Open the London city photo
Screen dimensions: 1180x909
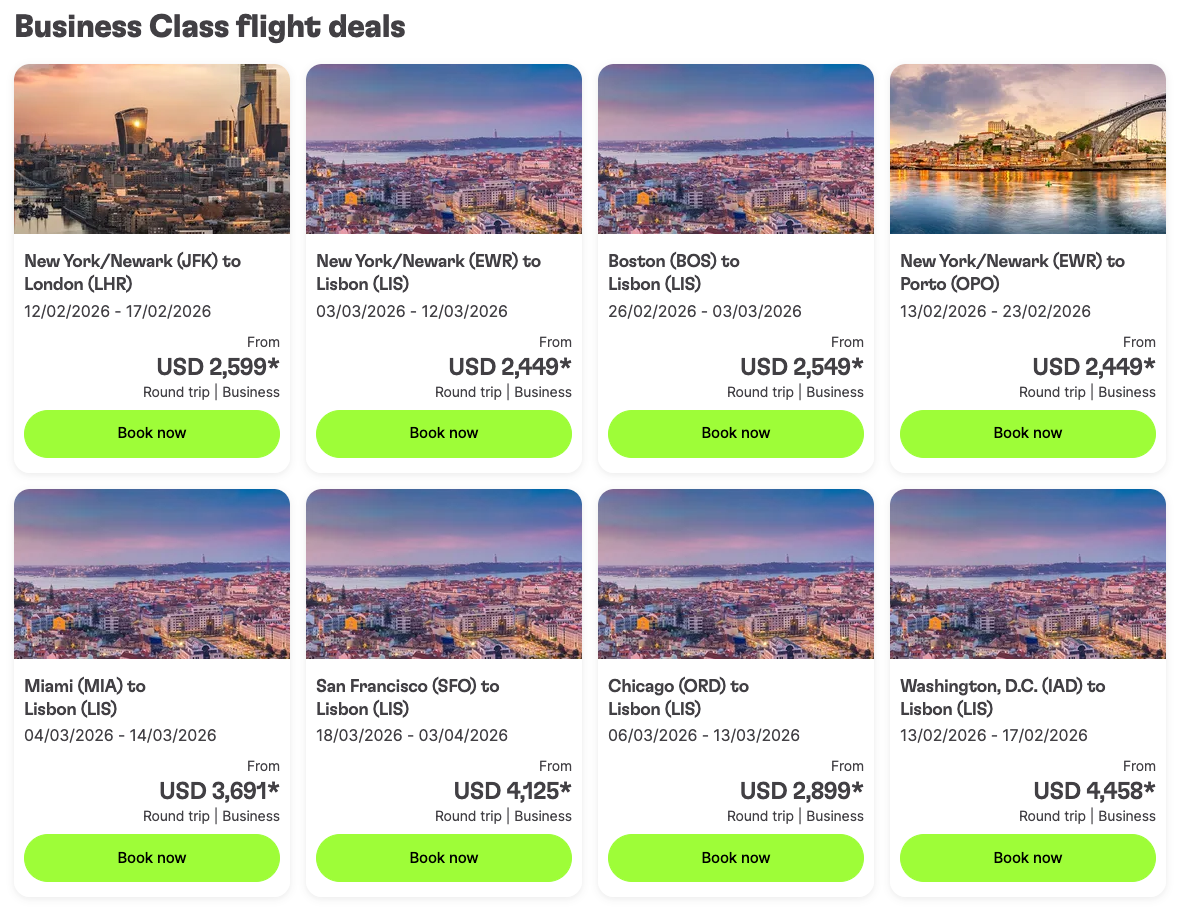click(x=152, y=148)
